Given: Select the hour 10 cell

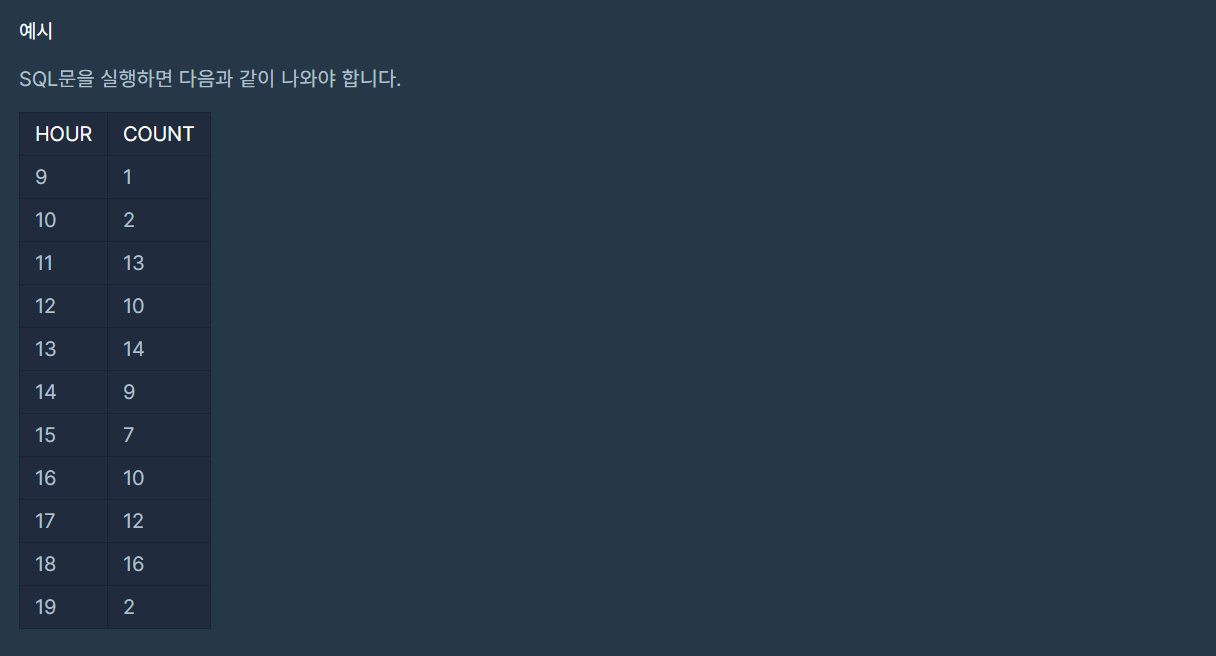Looking at the screenshot, I should pyautogui.click(x=63, y=220).
